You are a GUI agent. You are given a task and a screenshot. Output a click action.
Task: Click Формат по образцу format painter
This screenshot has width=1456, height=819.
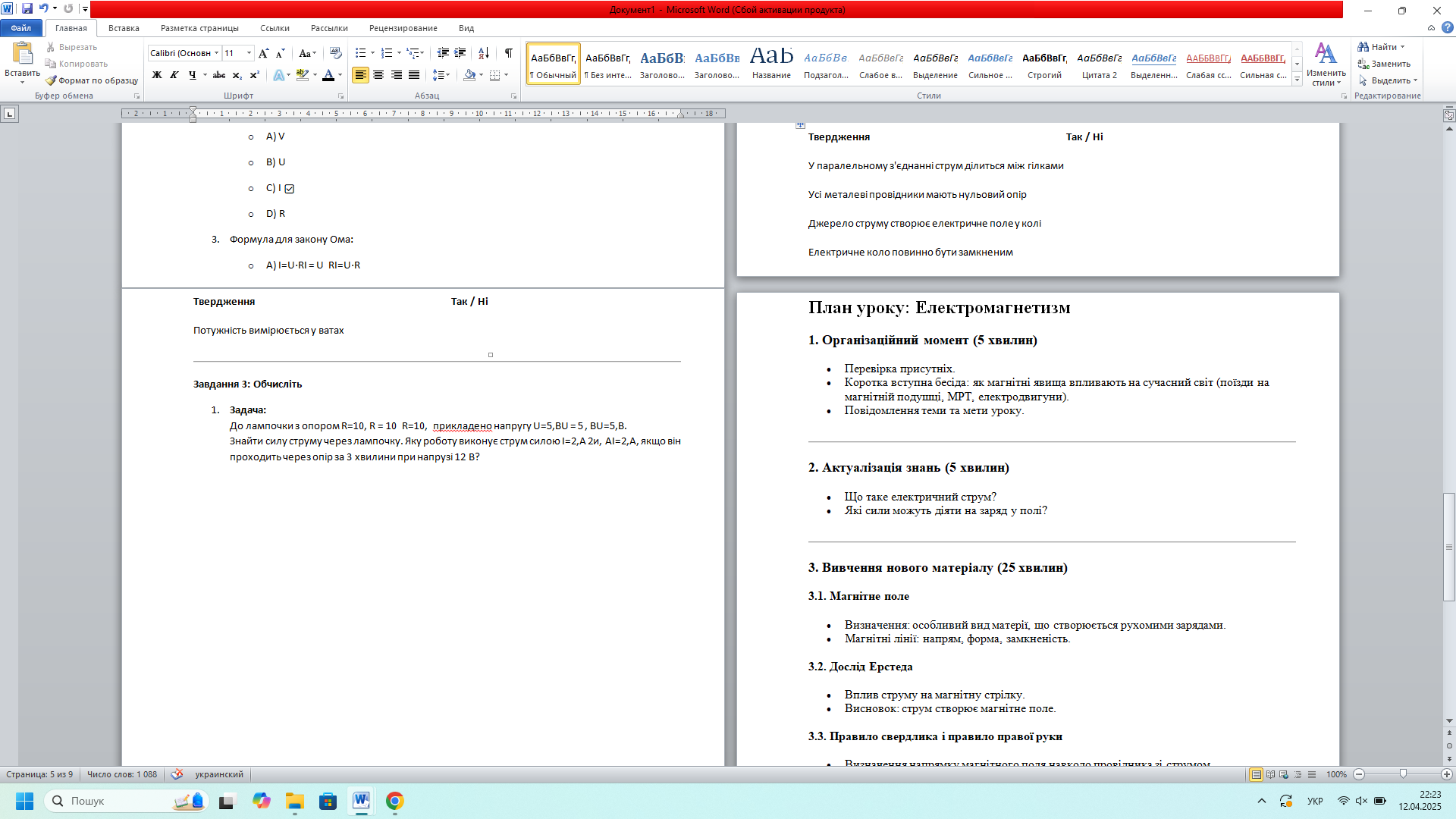click(92, 80)
